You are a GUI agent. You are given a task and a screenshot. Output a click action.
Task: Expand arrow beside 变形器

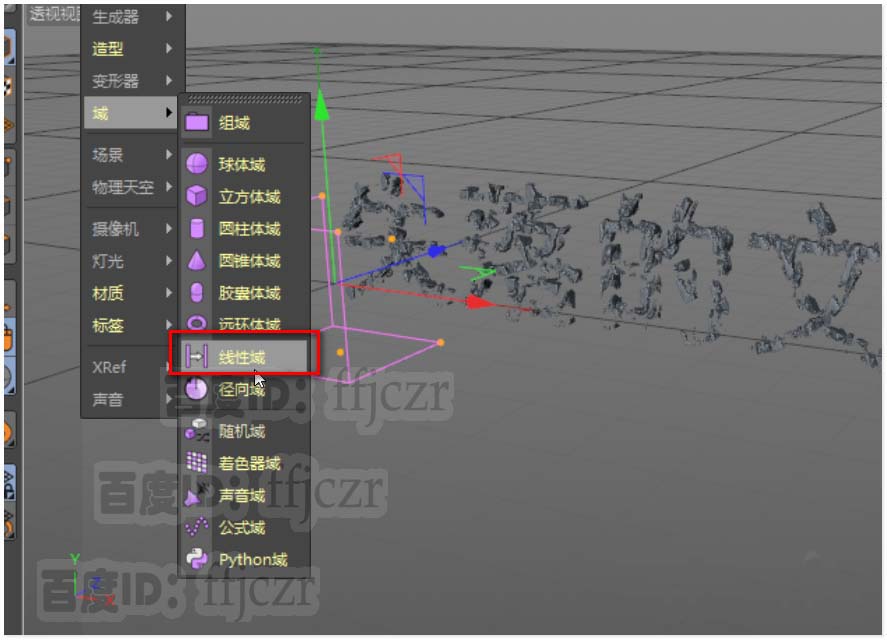coord(169,81)
